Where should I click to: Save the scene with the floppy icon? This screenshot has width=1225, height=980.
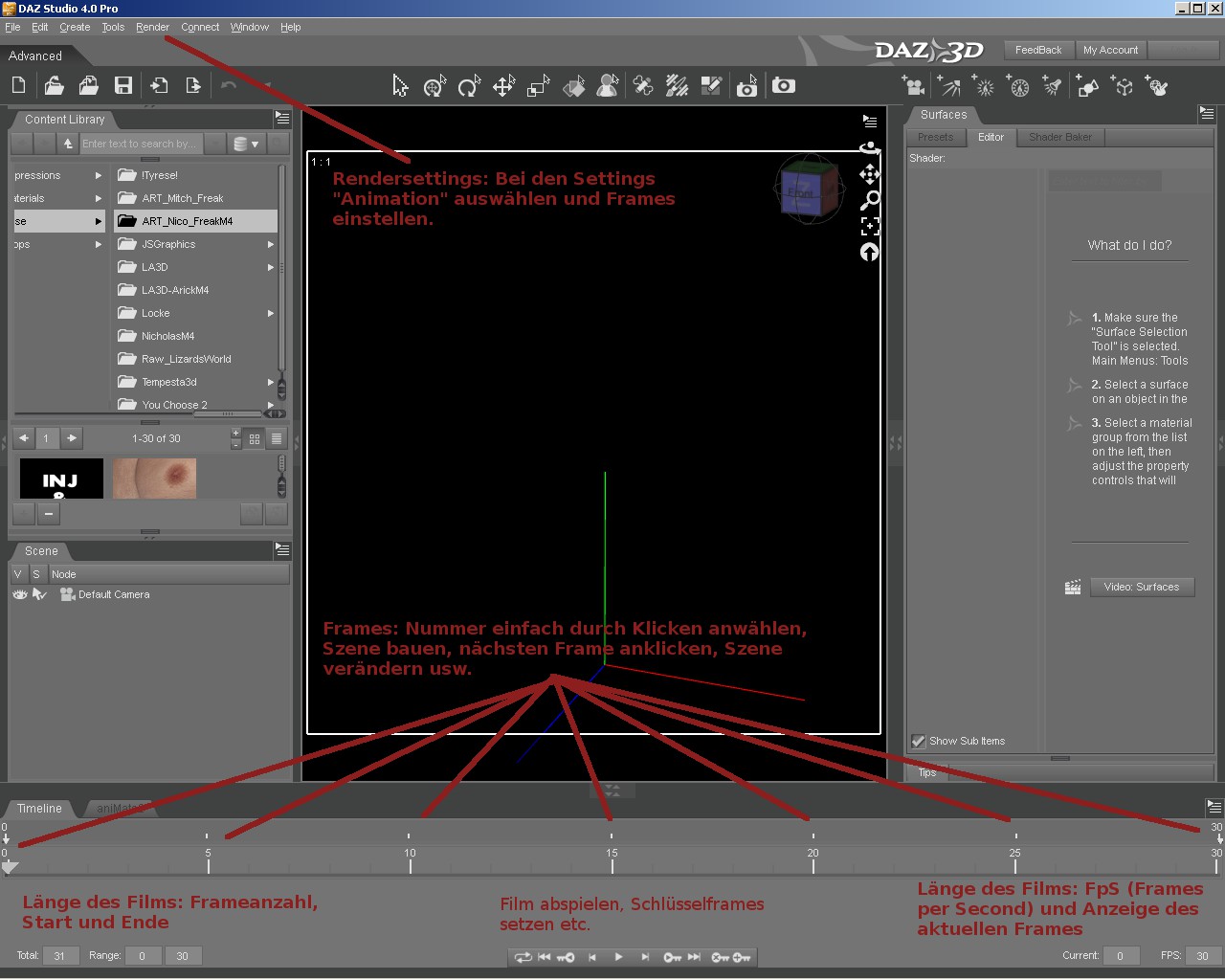pos(123,86)
